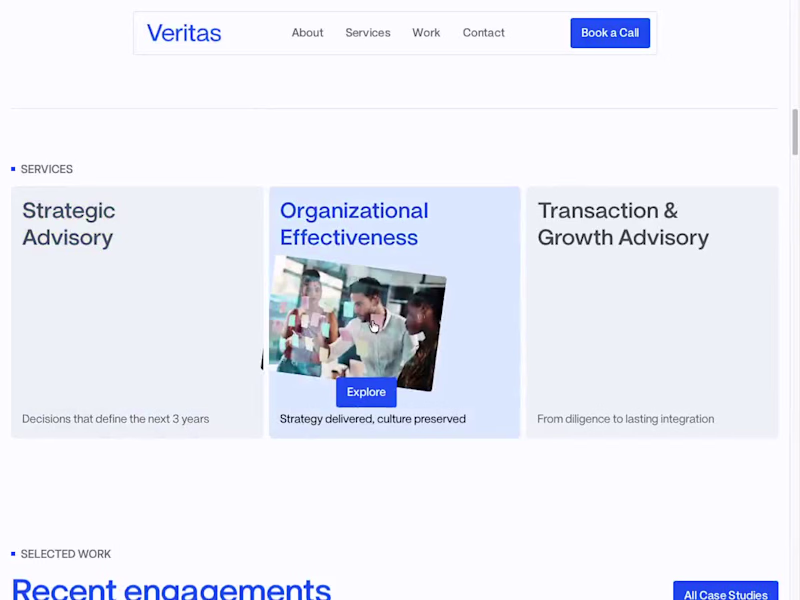This screenshot has height=600, width=800.
Task: Open the Services nav item
Action: coord(368,33)
